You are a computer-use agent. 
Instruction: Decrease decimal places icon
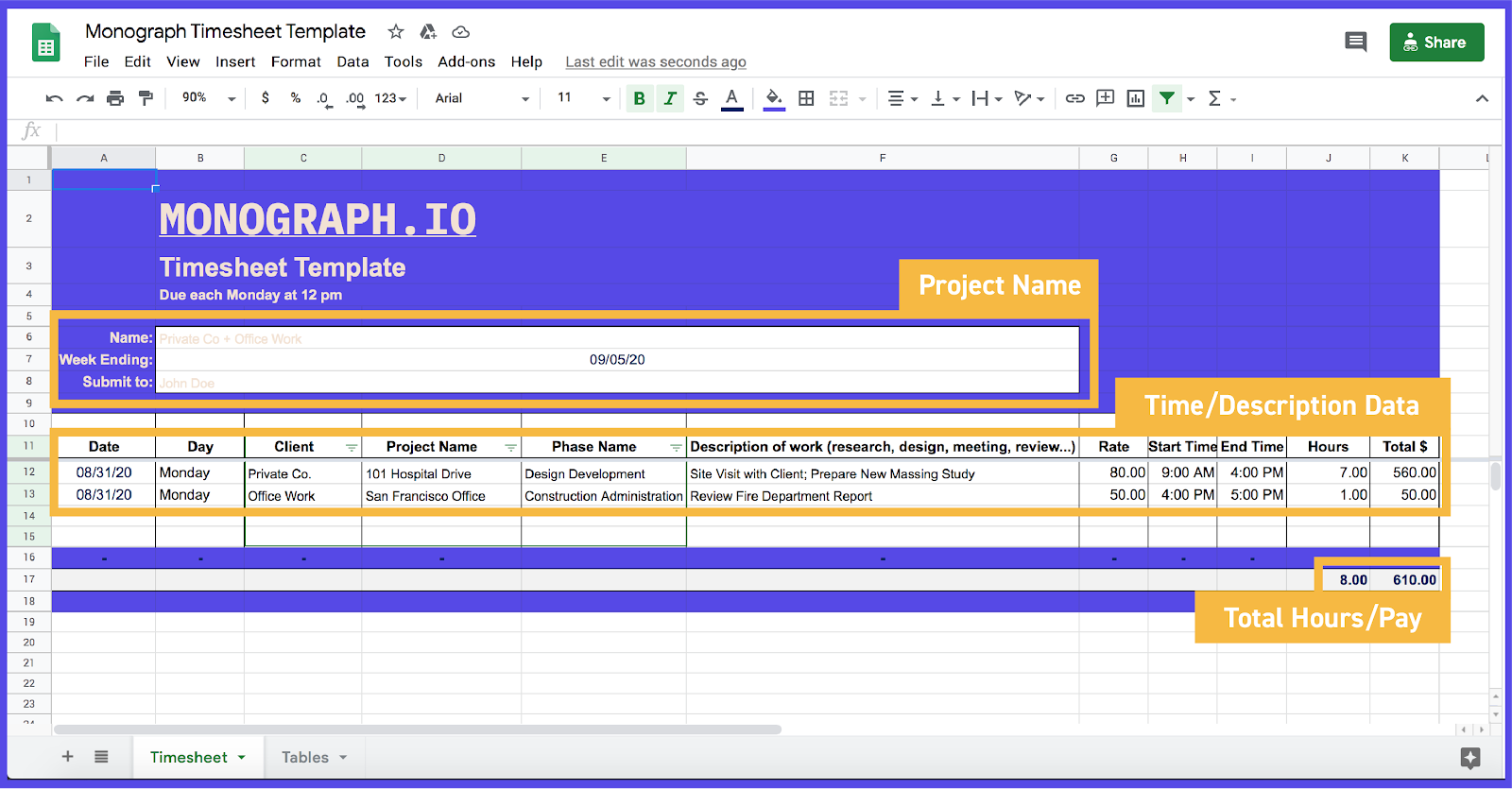(324, 99)
